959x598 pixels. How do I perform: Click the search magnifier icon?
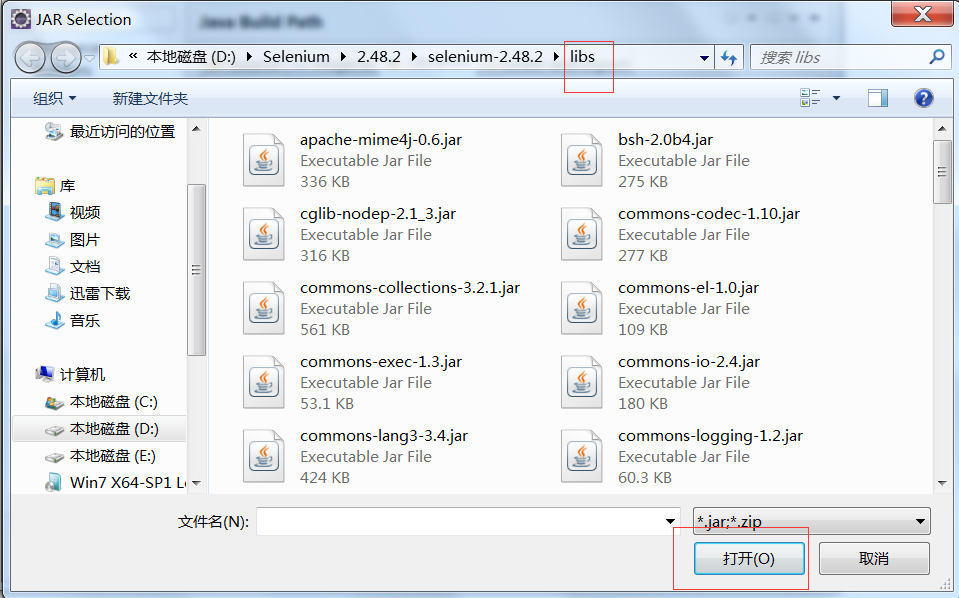pos(936,57)
